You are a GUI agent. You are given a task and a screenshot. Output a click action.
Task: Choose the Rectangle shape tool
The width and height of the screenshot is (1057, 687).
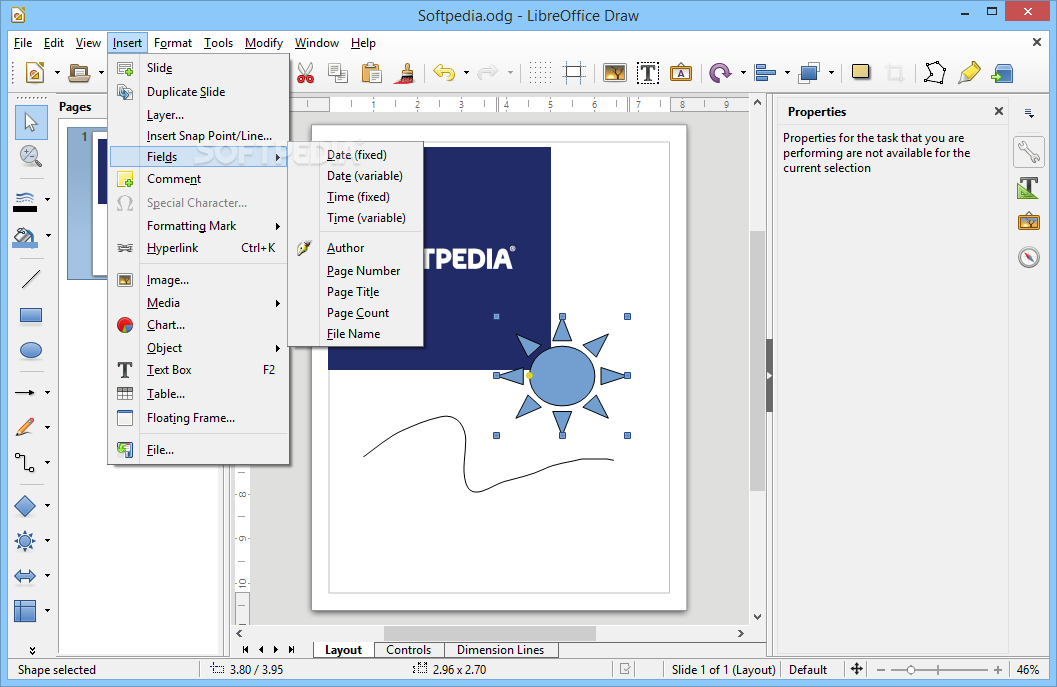[31, 315]
